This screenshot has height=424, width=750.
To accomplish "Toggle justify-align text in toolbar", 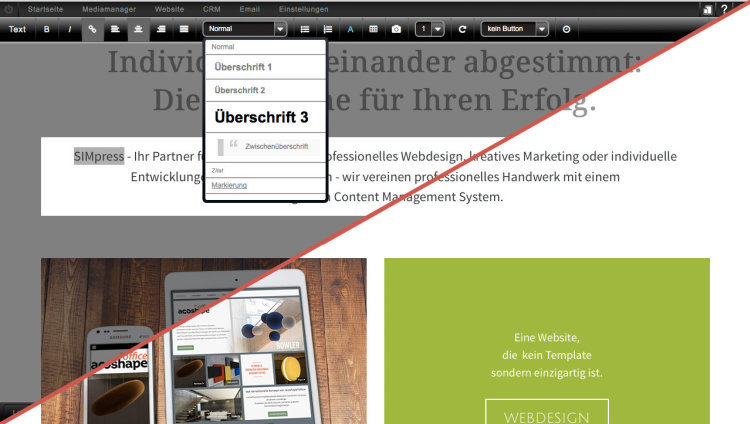I will click(183, 29).
